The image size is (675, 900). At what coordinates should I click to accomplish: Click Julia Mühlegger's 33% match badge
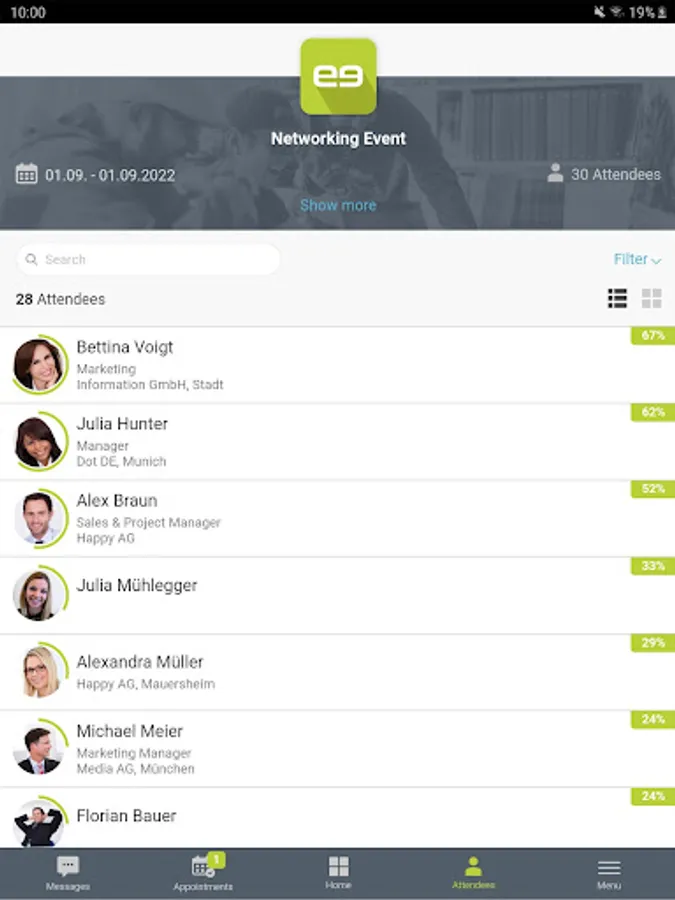[x=653, y=566]
